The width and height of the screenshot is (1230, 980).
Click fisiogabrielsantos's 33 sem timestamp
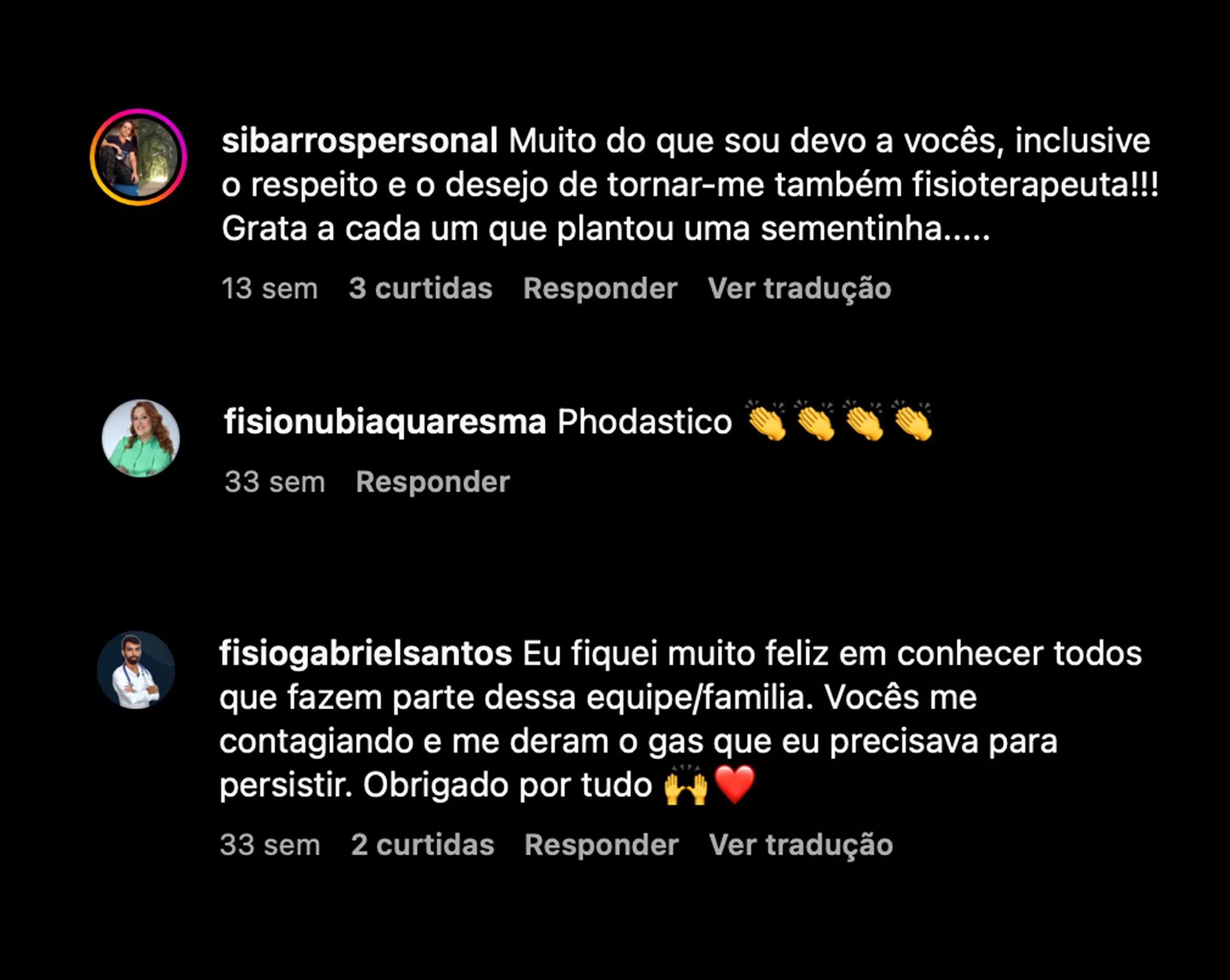click(x=270, y=845)
